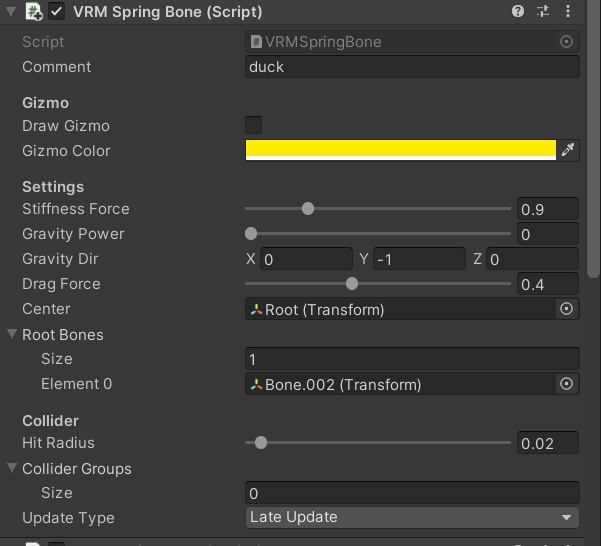Collapse the VRM Spring Bone component foldout
The height and width of the screenshot is (546, 601).
(12, 12)
